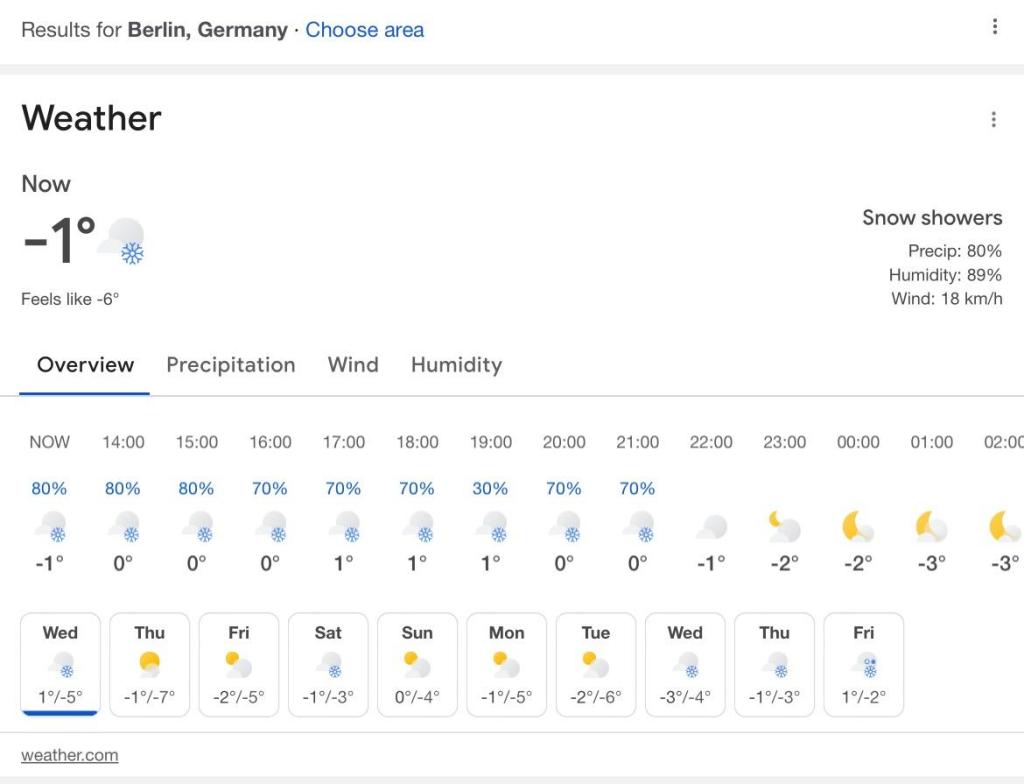
Task: Switch to the Wind tab
Action: click(353, 365)
